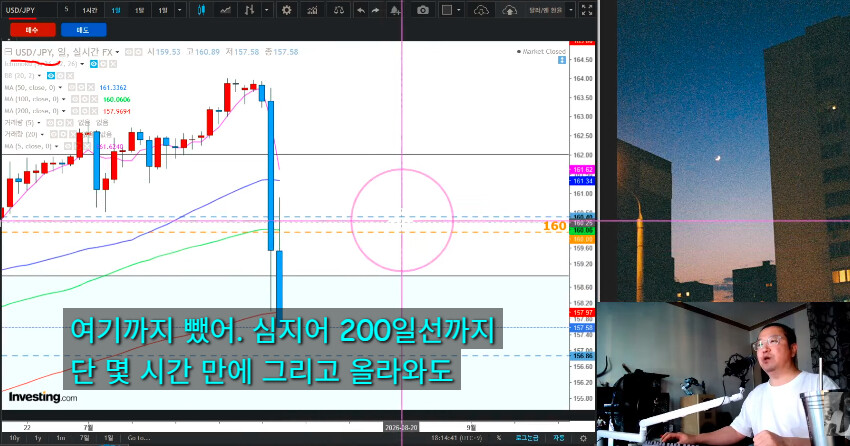Expand the MA (200, close, 0) dropdown
This screenshot has height=446, width=850.
click(x=63, y=111)
